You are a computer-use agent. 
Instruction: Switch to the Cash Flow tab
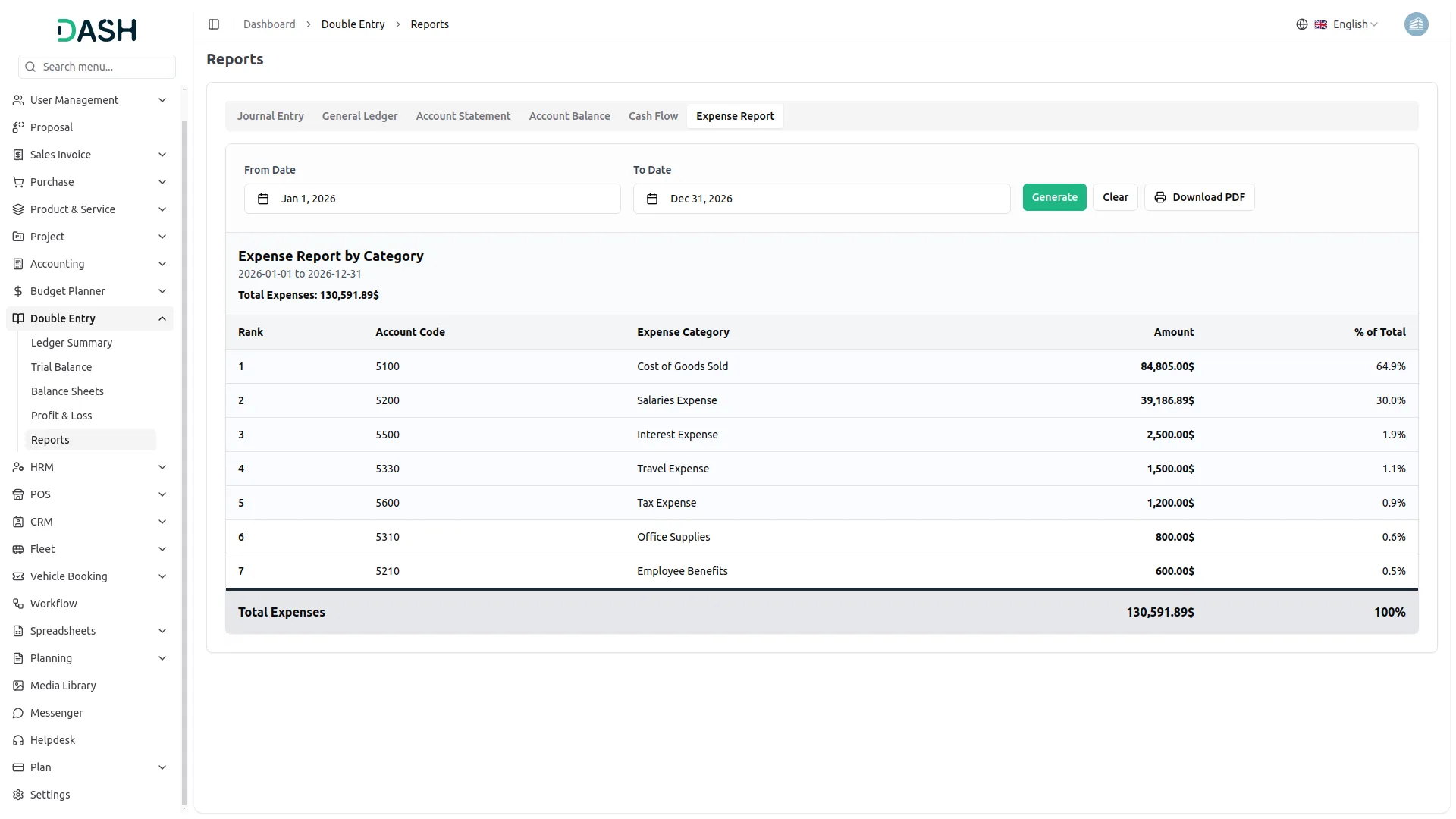click(x=653, y=116)
